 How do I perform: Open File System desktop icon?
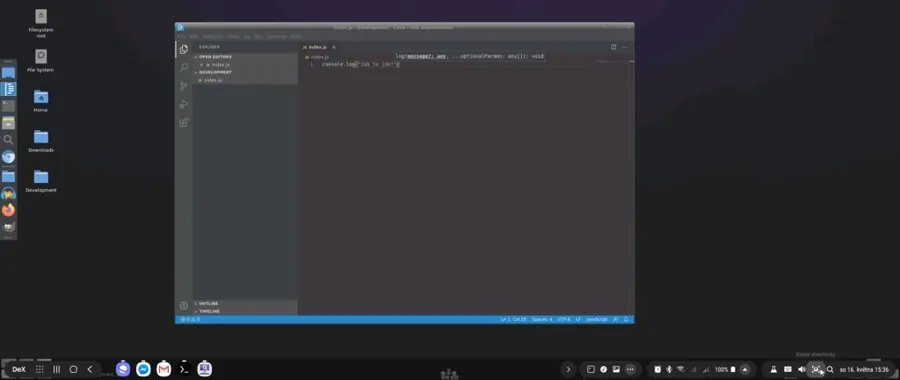(41, 61)
